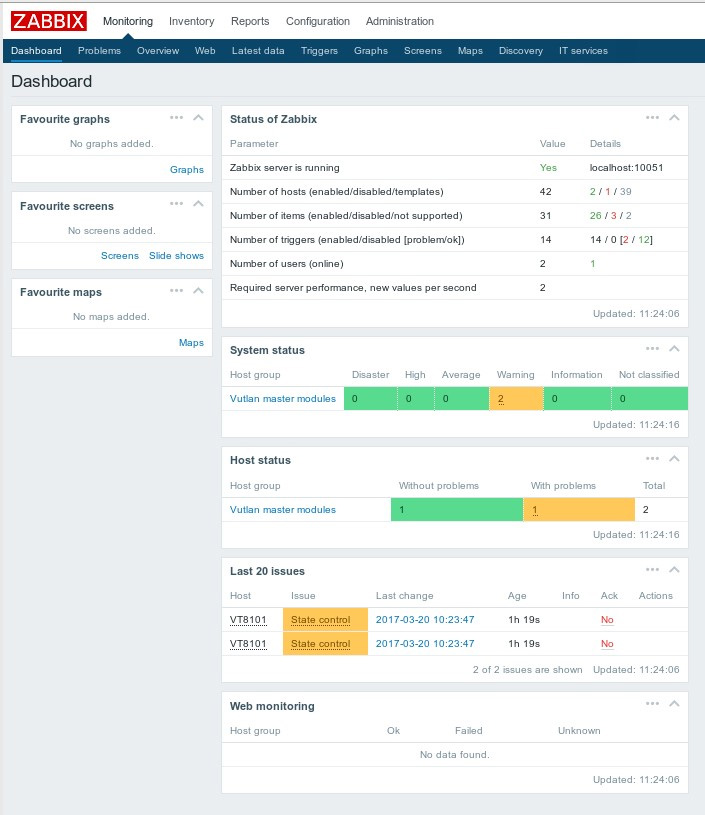Open the Graphs submenu tab
Viewport: 705px width, 815px height.
tap(371, 51)
